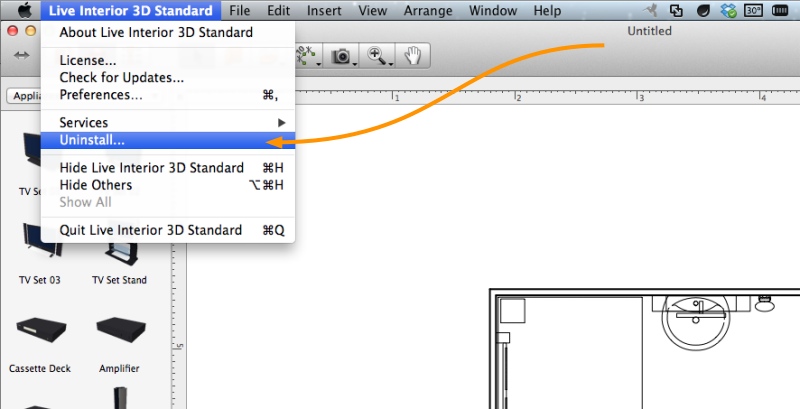Screen dimensions: 800x409
Task: Open the Dropbox menu bar icon
Action: pyautogui.click(x=729, y=10)
